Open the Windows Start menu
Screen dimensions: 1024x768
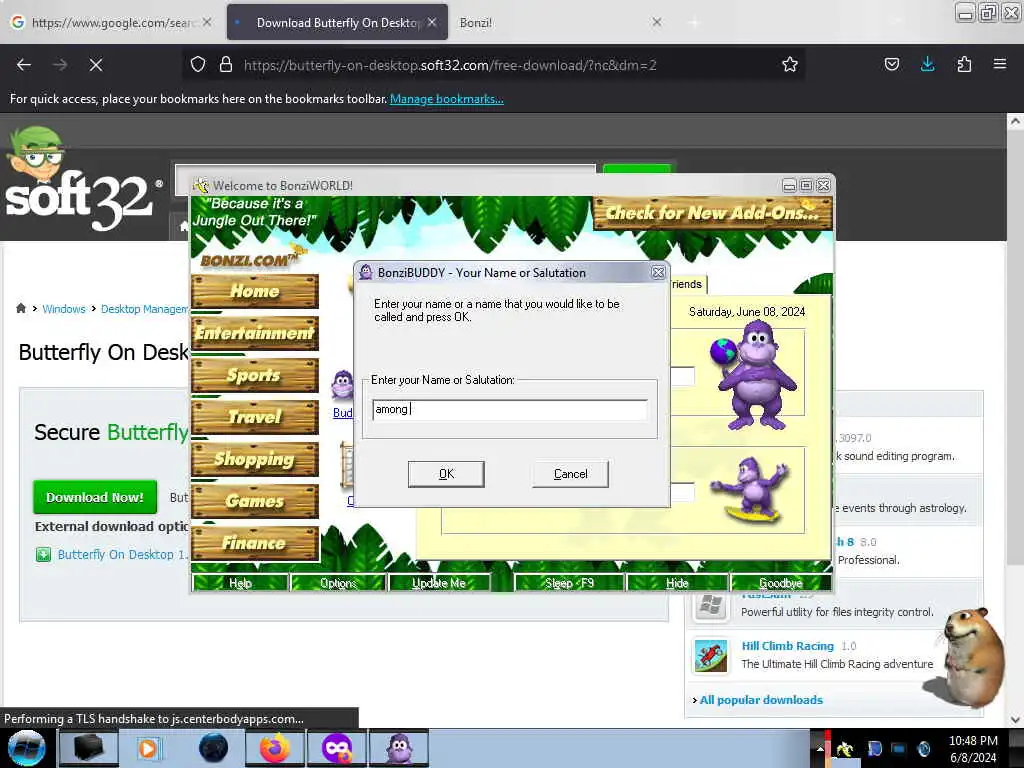click(x=26, y=748)
